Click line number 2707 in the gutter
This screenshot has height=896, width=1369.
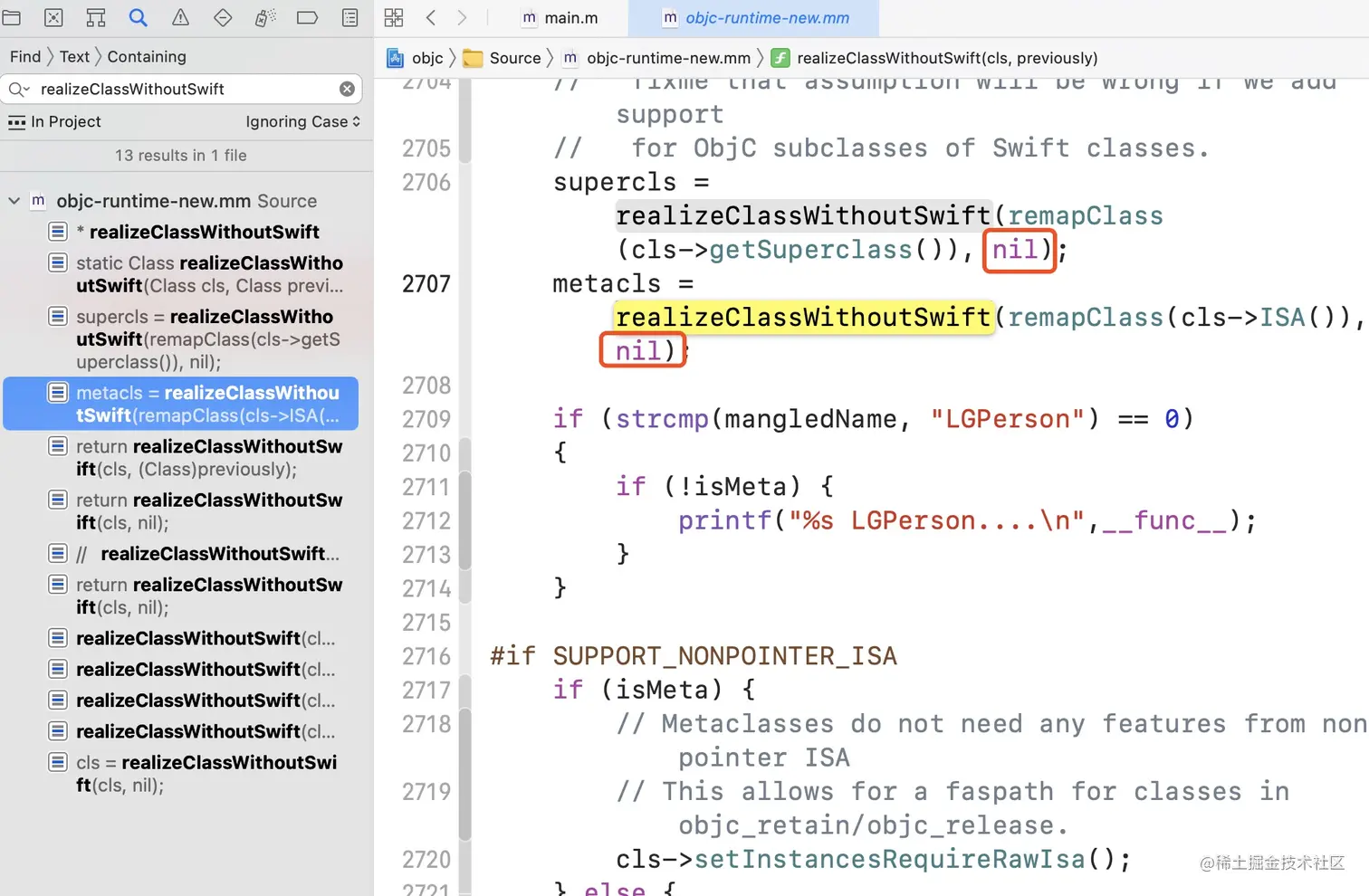(x=426, y=283)
